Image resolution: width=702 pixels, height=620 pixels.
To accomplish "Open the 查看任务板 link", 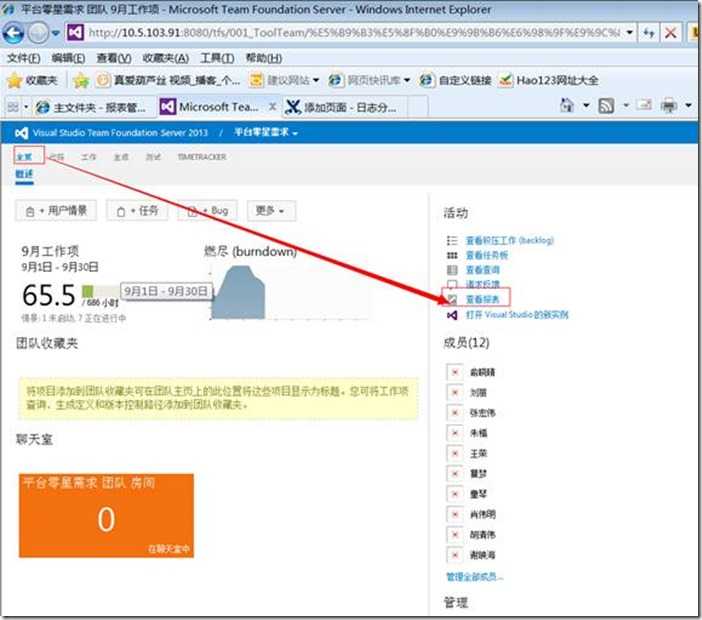I will [487, 255].
